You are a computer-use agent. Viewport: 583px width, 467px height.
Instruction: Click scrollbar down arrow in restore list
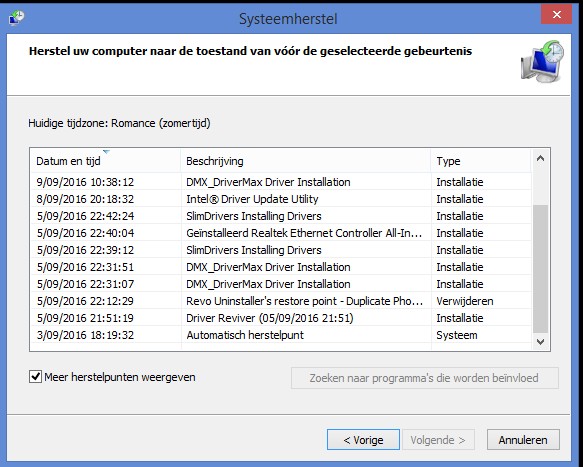(x=541, y=341)
